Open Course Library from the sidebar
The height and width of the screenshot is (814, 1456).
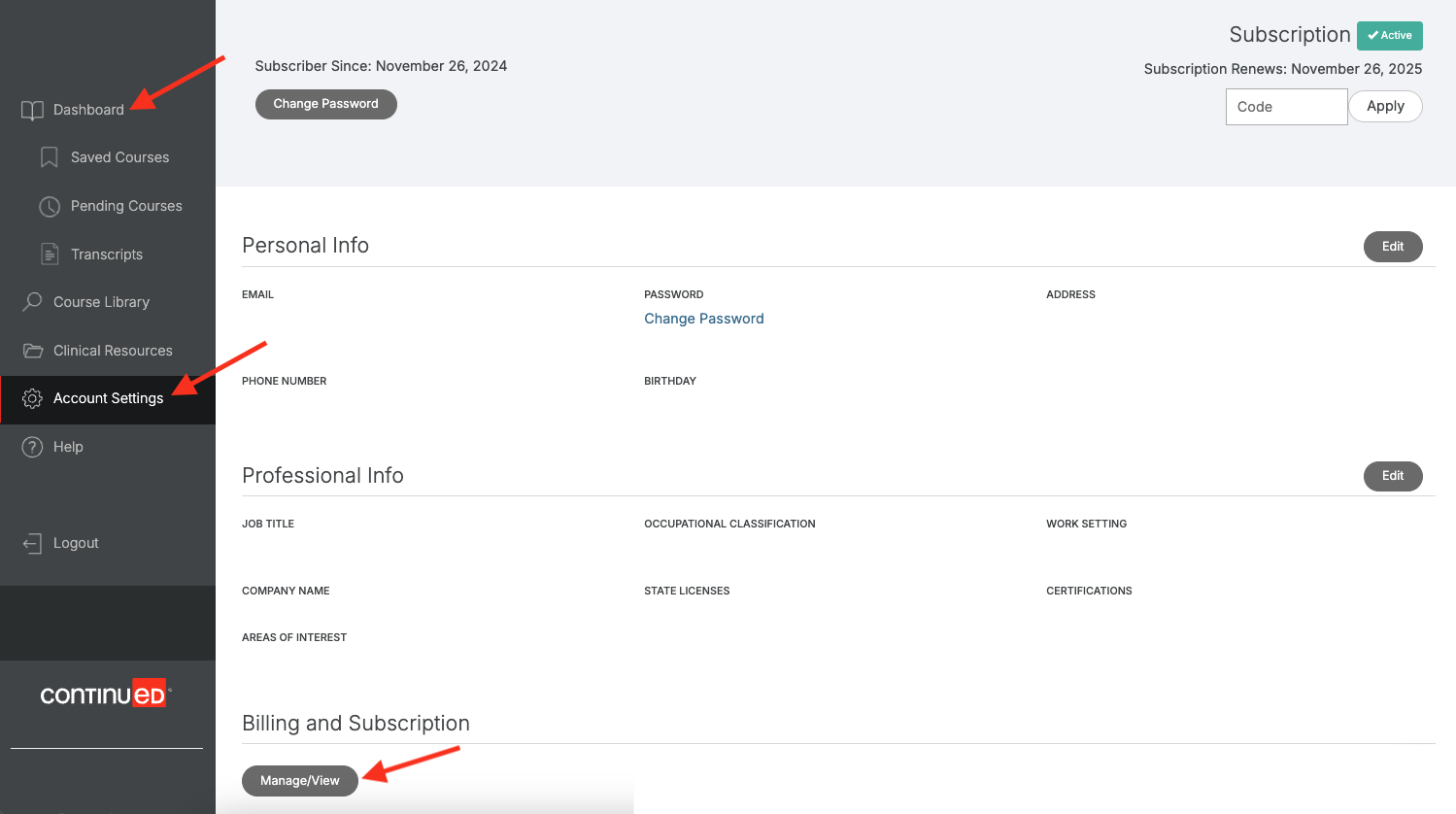(101, 302)
